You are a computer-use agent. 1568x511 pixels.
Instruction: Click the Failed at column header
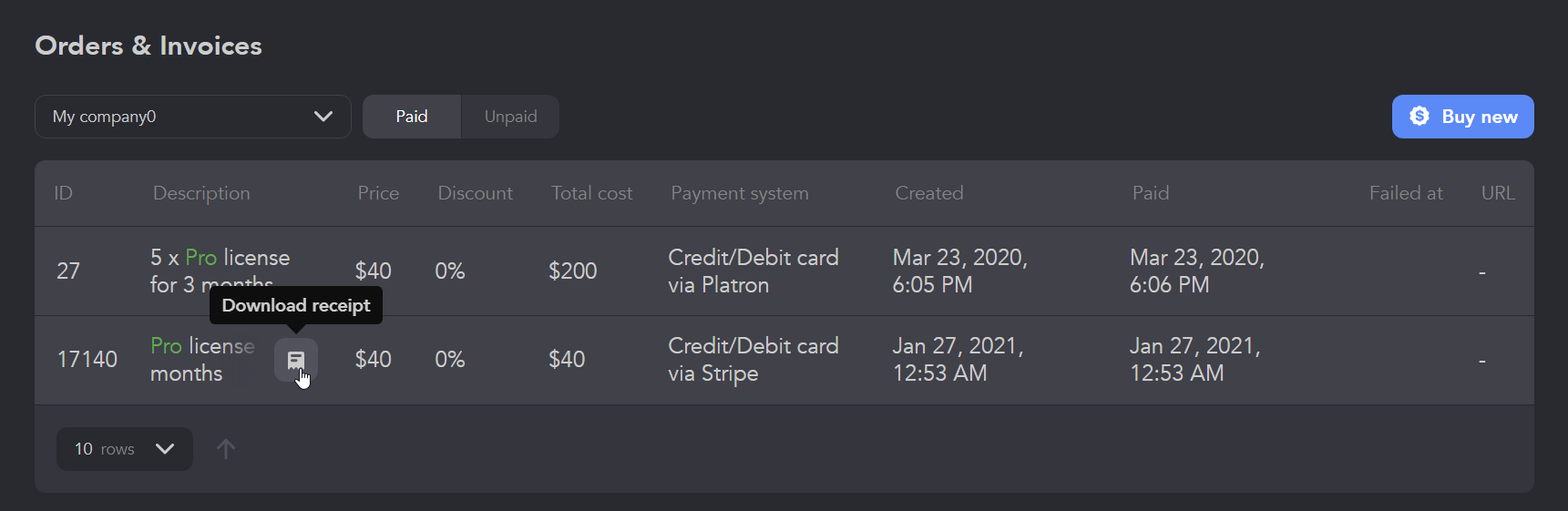[x=1406, y=193]
